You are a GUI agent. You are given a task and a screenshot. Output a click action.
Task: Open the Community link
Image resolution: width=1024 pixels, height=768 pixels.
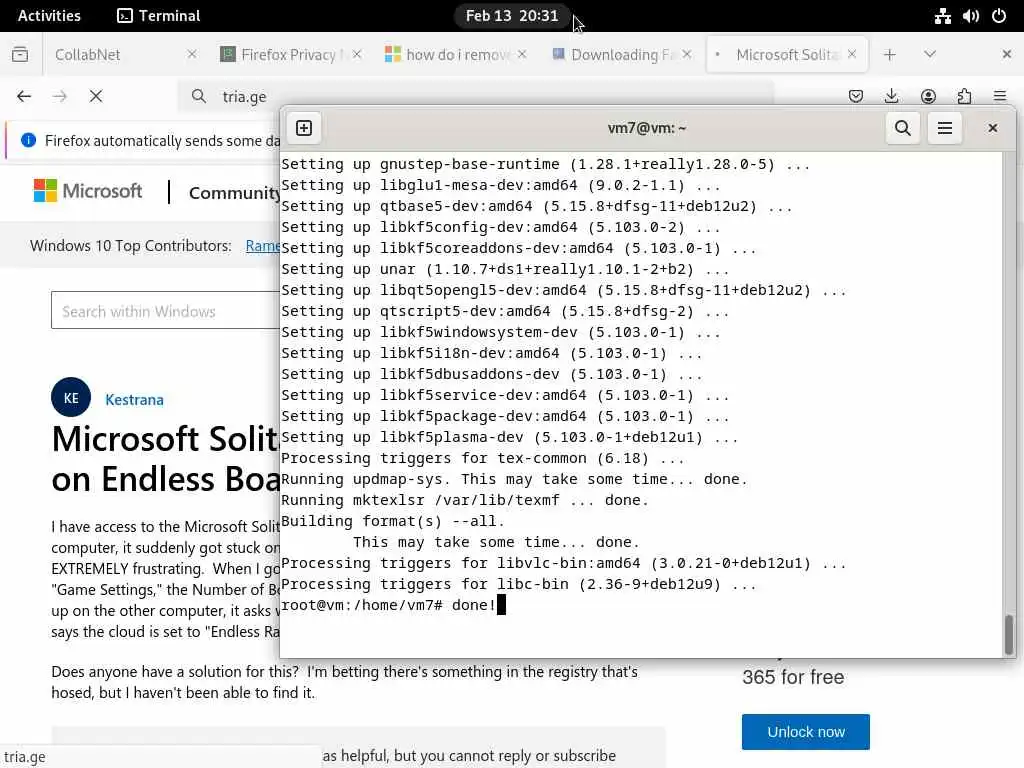tap(234, 193)
